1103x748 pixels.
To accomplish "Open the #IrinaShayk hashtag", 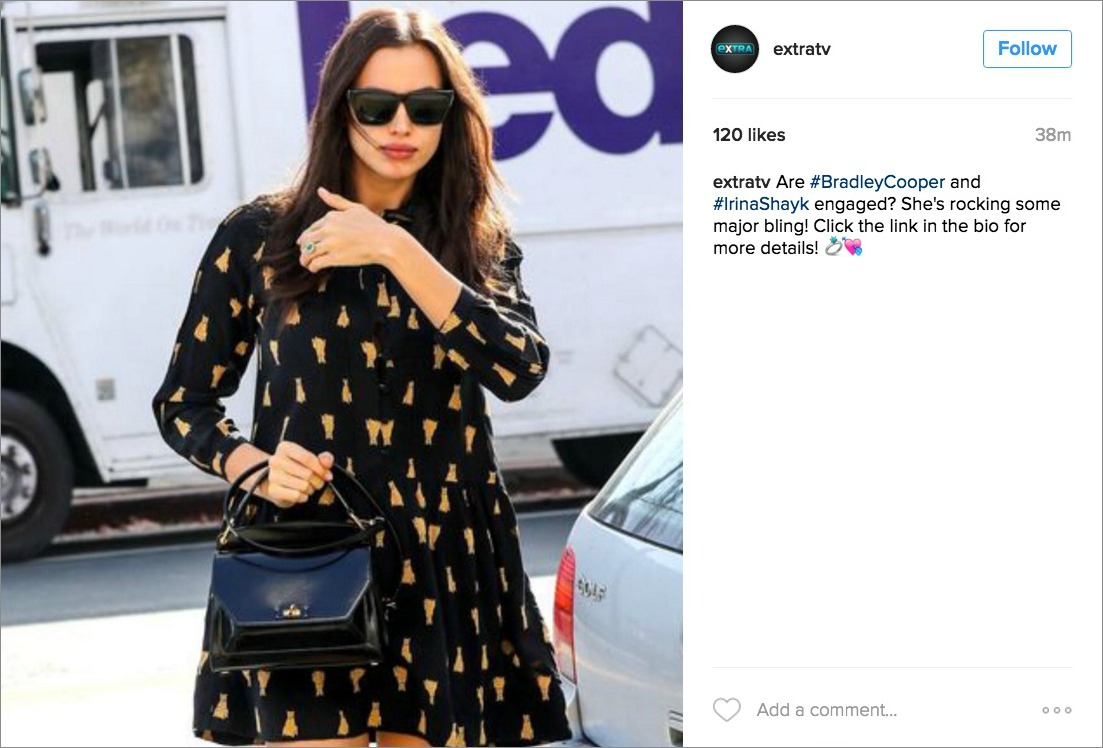I will click(760, 203).
